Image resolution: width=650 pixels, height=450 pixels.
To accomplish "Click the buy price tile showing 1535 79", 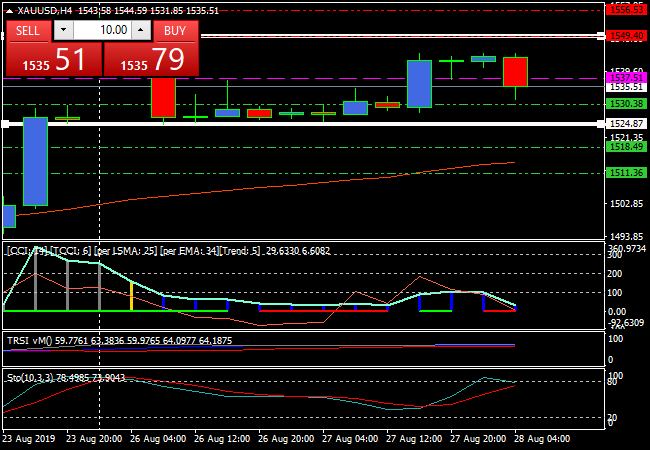I will pos(150,60).
